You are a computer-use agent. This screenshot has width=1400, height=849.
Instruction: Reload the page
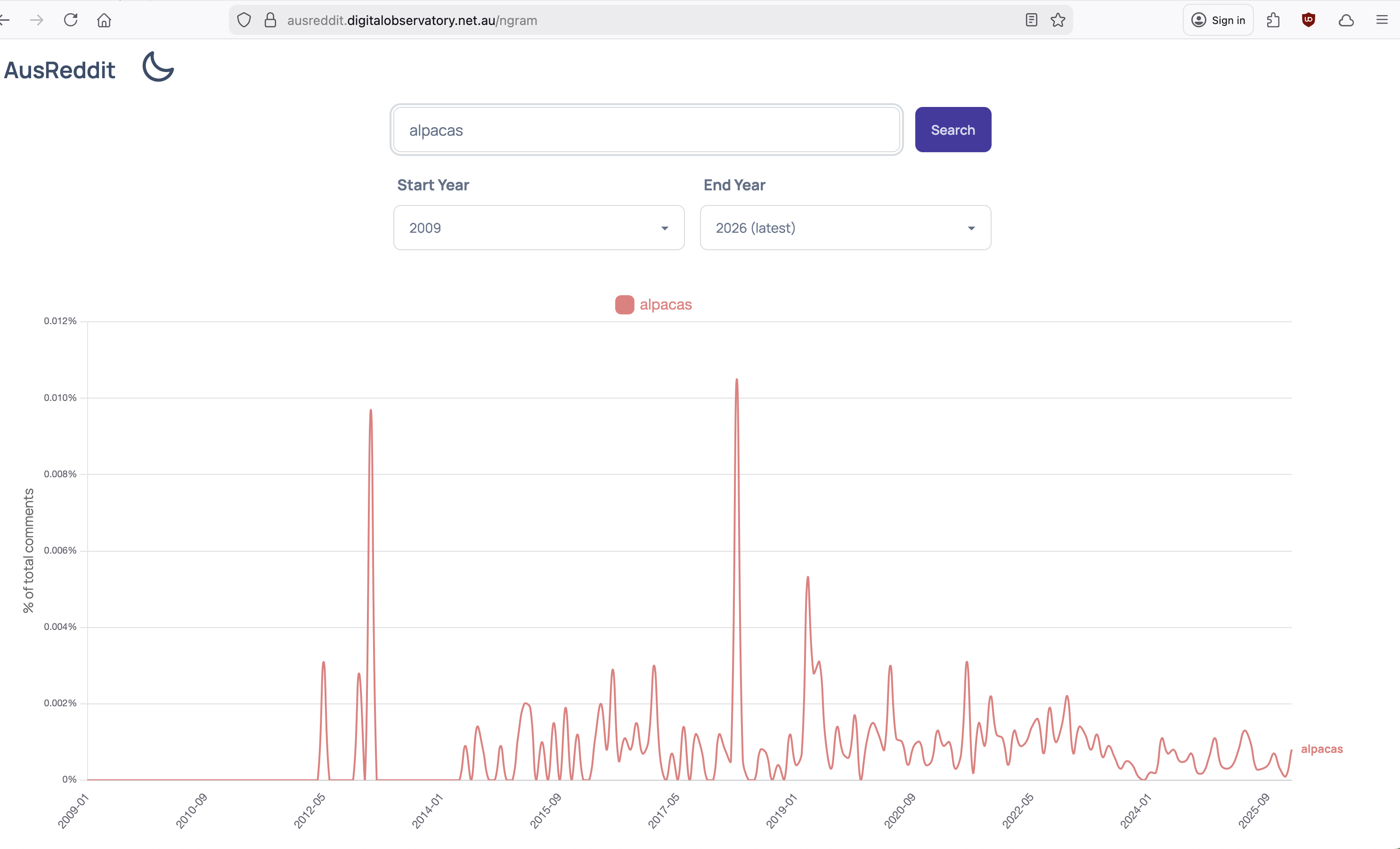coord(71,20)
